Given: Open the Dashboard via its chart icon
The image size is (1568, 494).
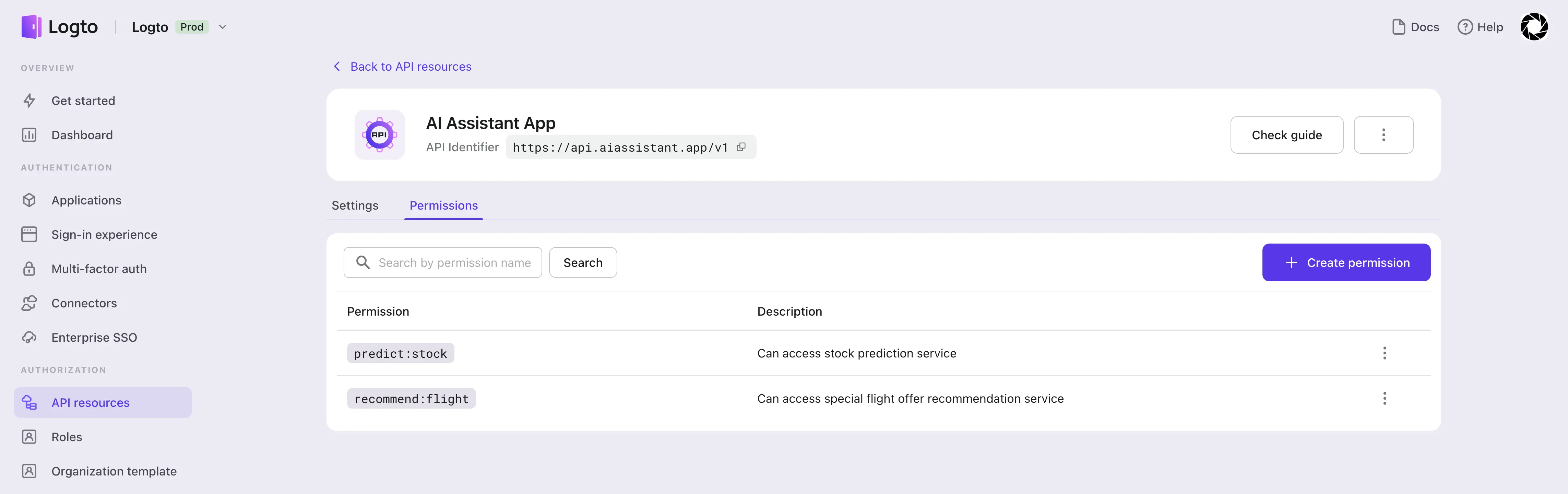Looking at the screenshot, I should coord(29,134).
